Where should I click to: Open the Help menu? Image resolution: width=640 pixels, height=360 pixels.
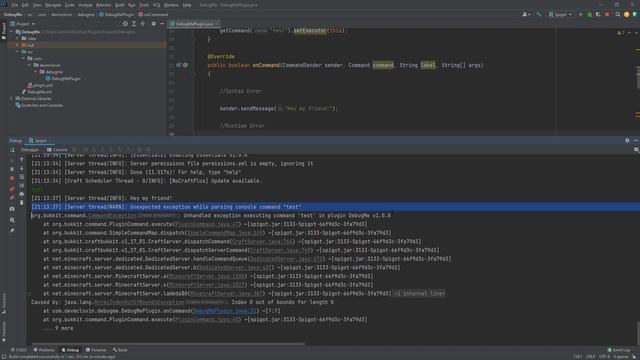187,5
